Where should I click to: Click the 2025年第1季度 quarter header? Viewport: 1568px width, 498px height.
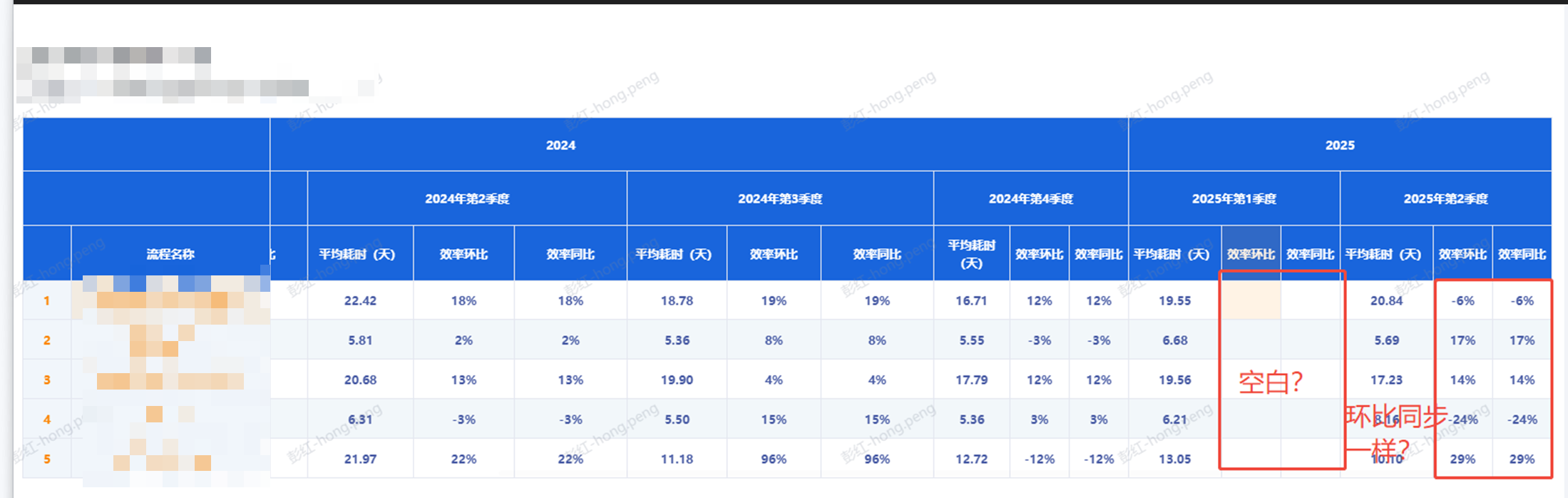[1234, 198]
